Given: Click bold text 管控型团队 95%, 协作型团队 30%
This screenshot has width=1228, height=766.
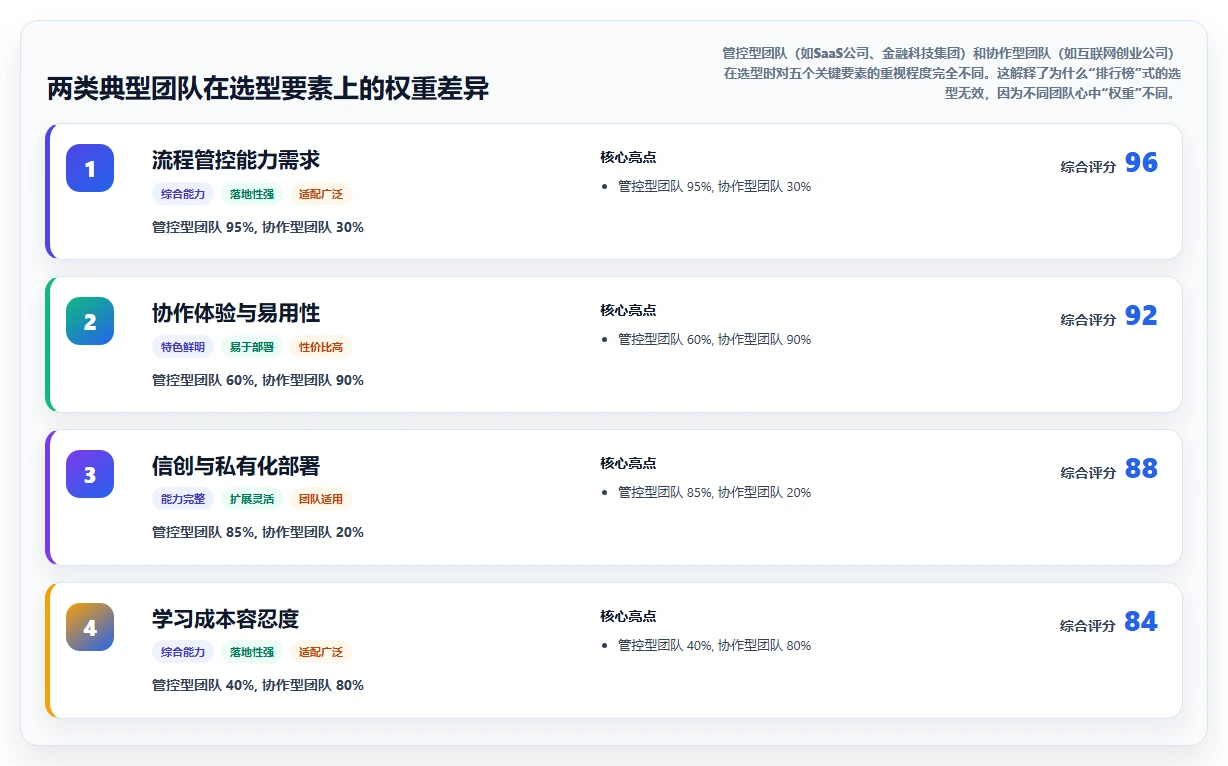Looking at the screenshot, I should click(x=258, y=227).
